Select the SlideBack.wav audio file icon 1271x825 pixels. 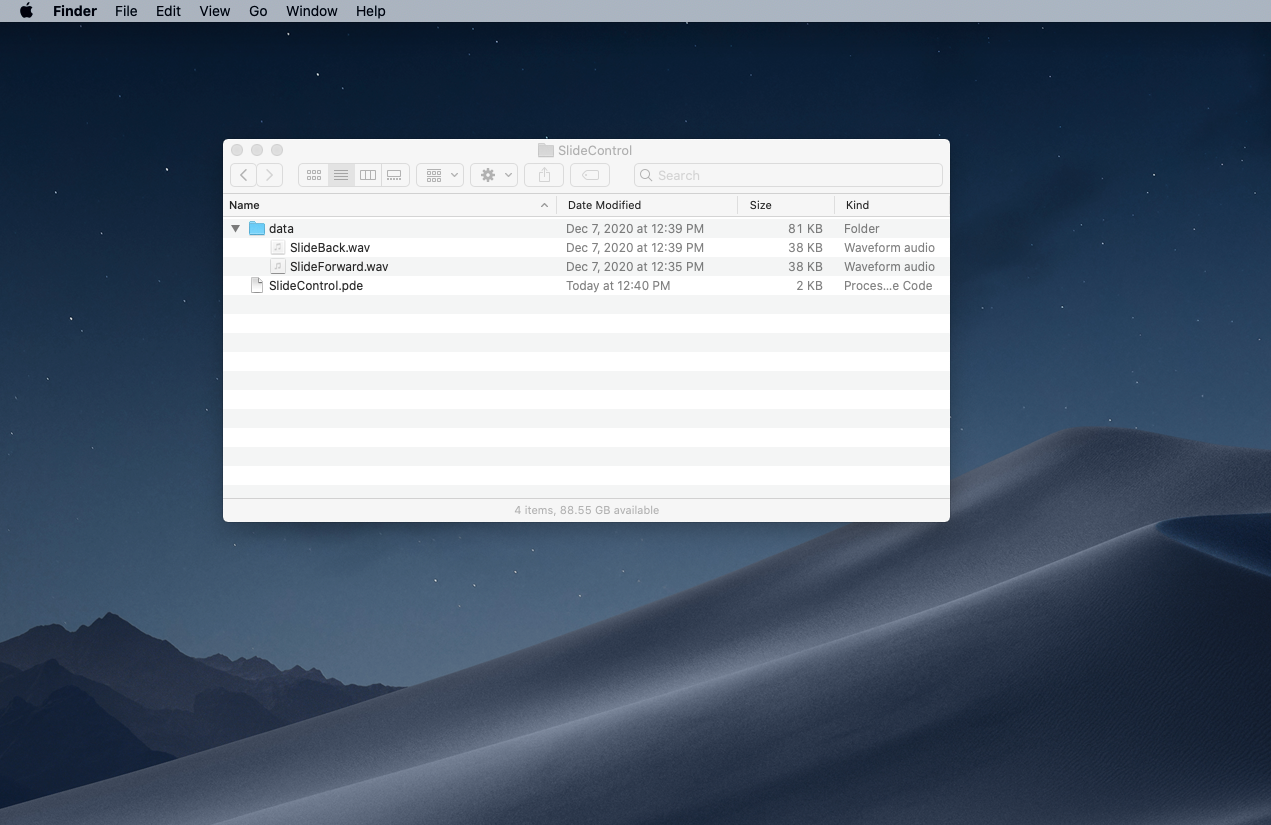278,247
